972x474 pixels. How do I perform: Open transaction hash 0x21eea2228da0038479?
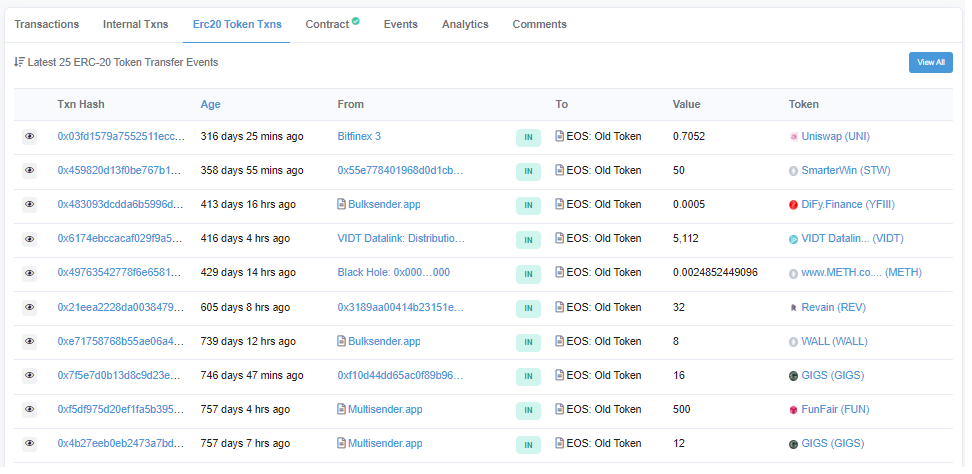click(121, 307)
